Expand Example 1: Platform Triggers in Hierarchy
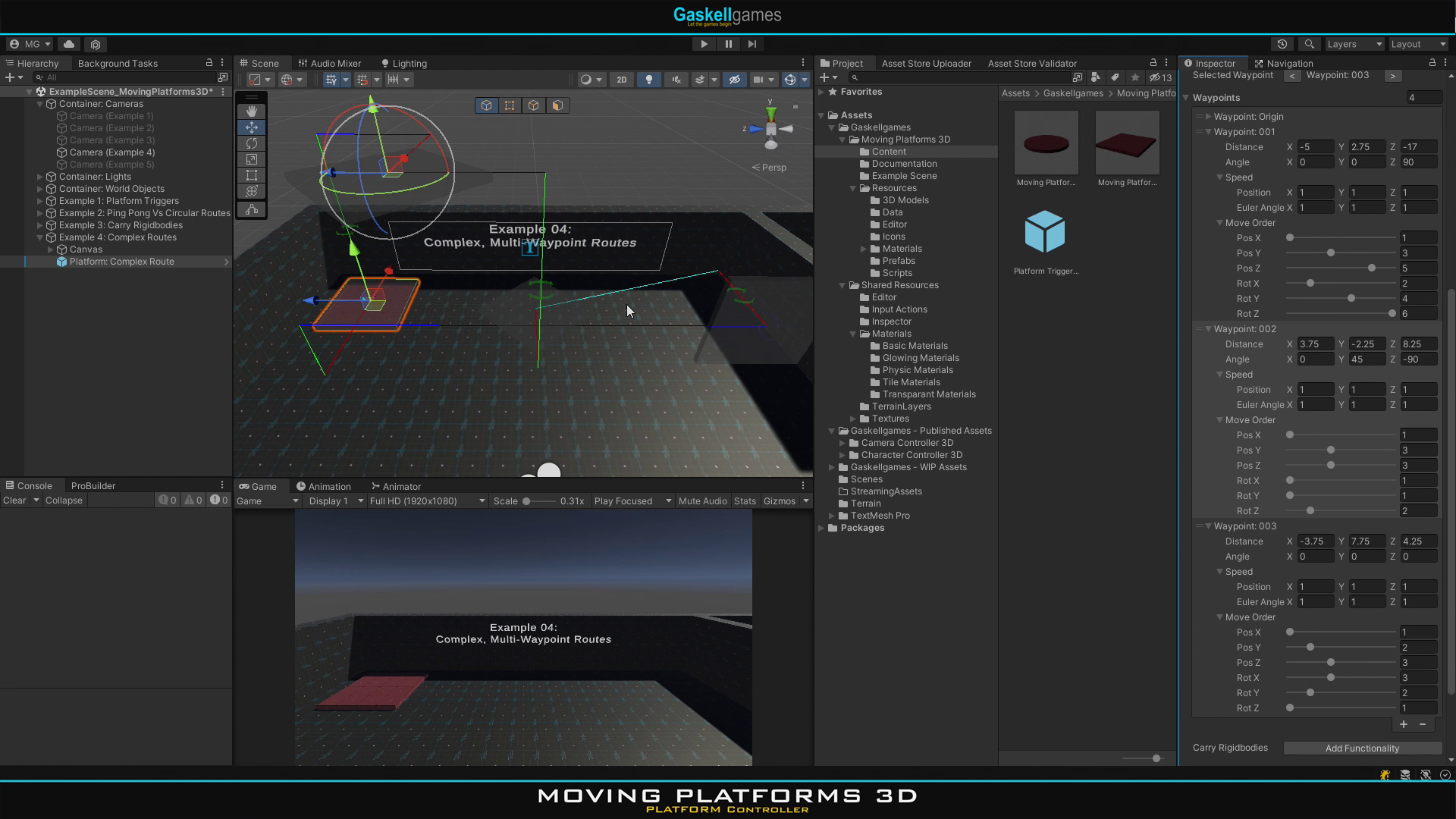Image resolution: width=1456 pixels, height=819 pixels. (x=40, y=201)
